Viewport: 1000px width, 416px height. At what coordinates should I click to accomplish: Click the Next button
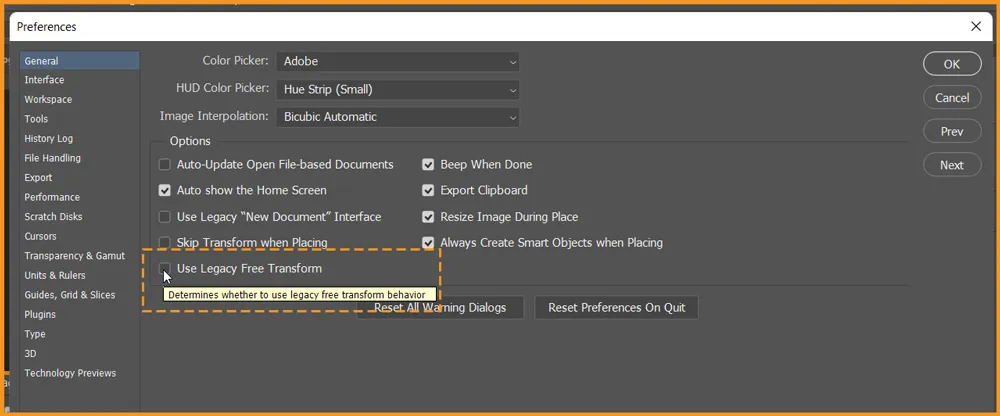pos(951,165)
